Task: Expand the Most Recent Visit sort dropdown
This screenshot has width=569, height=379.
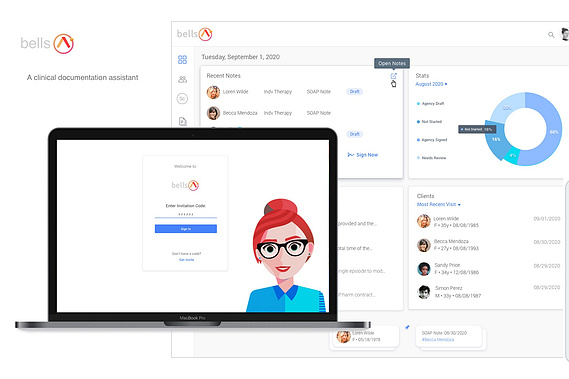Action: click(x=438, y=204)
